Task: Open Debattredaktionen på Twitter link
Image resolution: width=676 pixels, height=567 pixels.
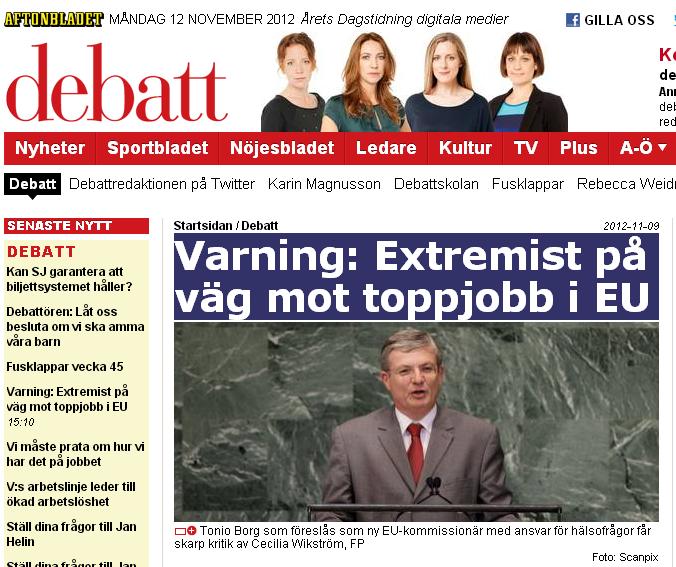Action: click(x=162, y=184)
